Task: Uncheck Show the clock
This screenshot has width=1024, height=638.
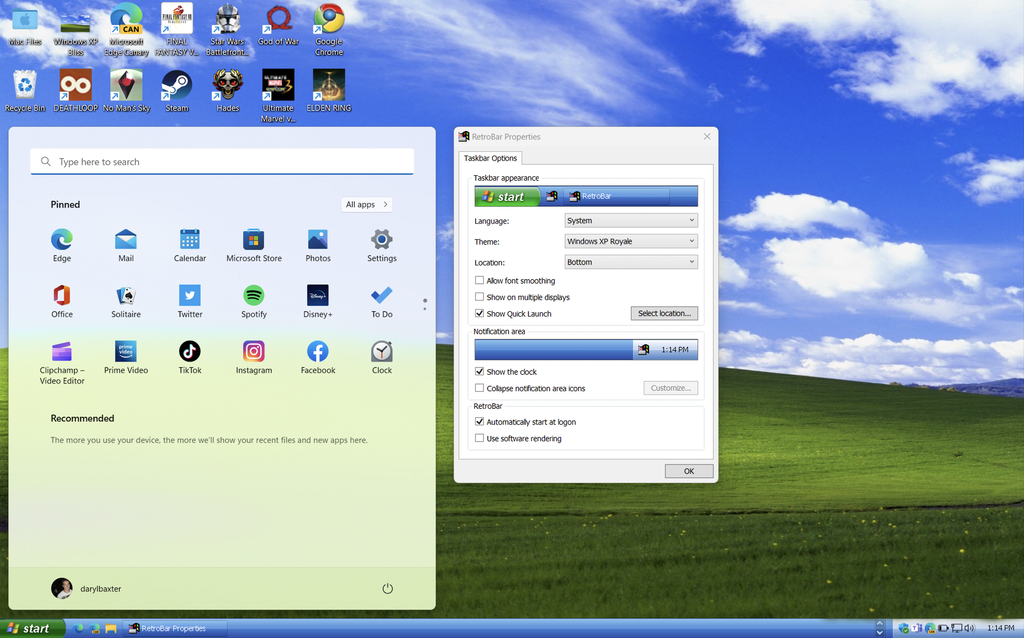Action: (x=479, y=371)
